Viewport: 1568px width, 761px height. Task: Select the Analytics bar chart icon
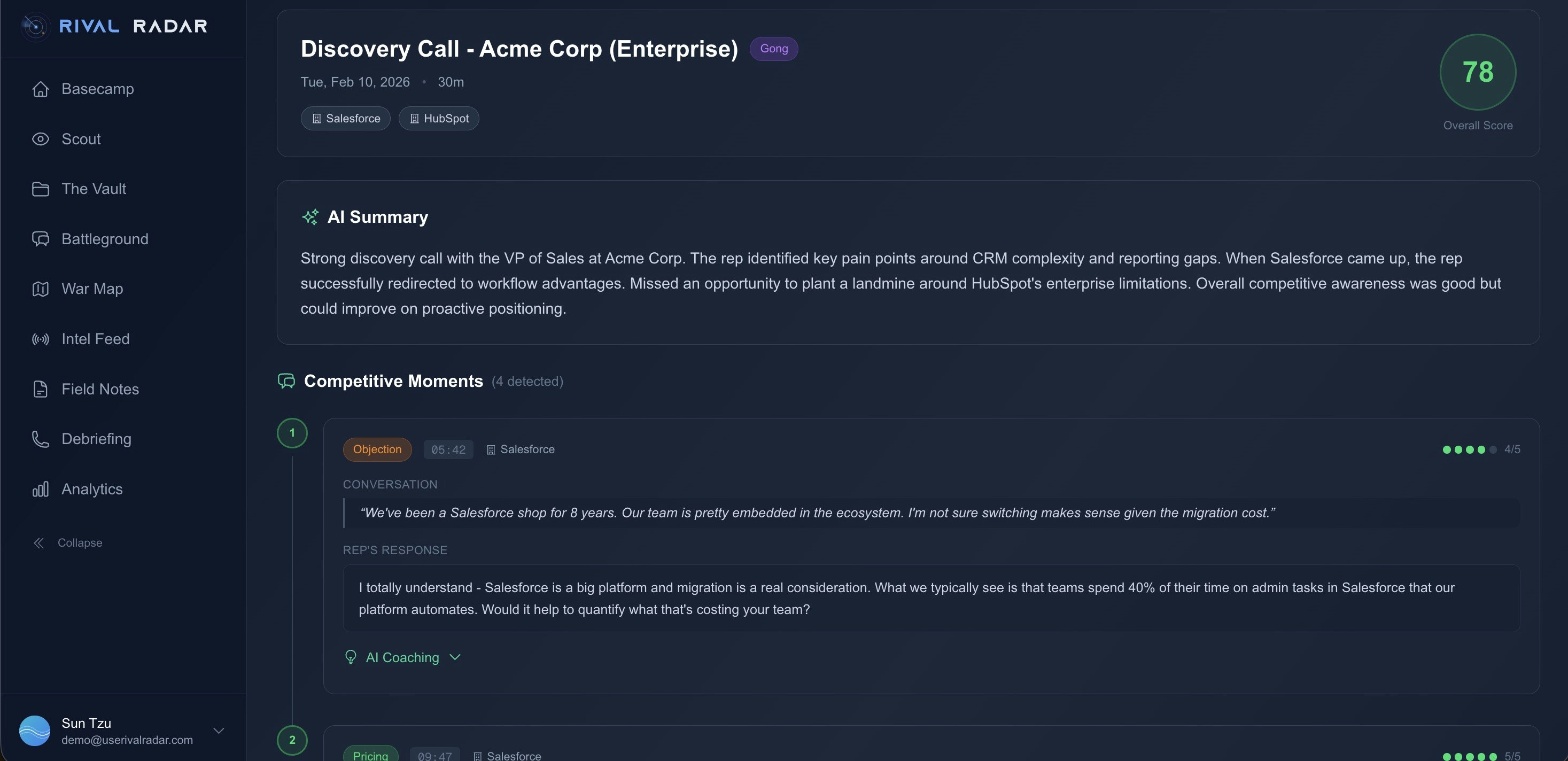coord(40,489)
